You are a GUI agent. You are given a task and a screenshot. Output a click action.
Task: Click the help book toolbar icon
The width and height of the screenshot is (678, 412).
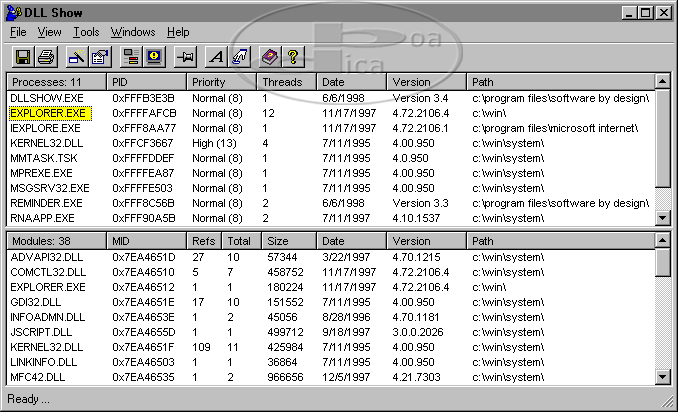tap(270, 56)
